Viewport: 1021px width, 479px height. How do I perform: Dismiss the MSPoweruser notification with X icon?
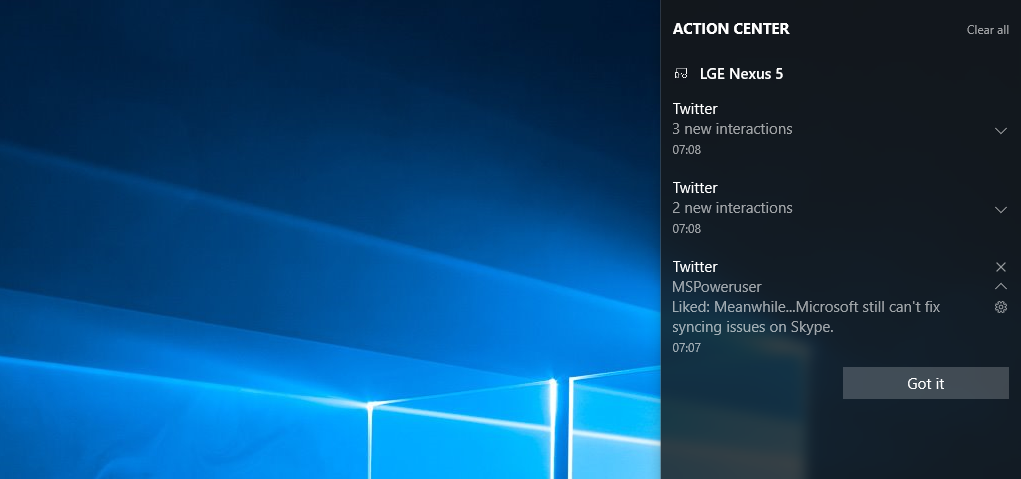[1001, 267]
